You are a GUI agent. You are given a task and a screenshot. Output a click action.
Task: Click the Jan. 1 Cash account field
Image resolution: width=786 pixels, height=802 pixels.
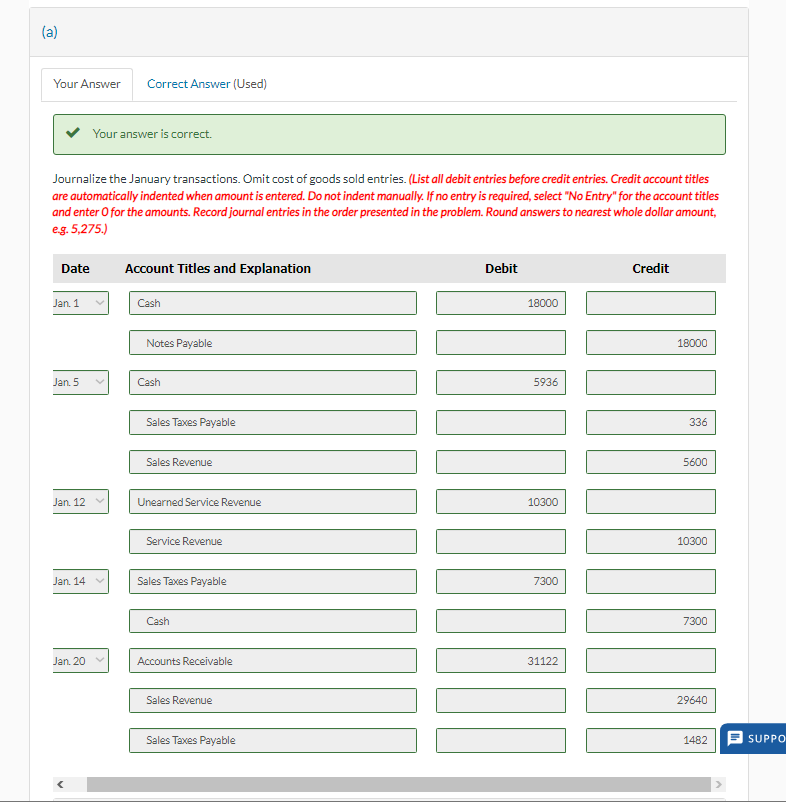273,303
